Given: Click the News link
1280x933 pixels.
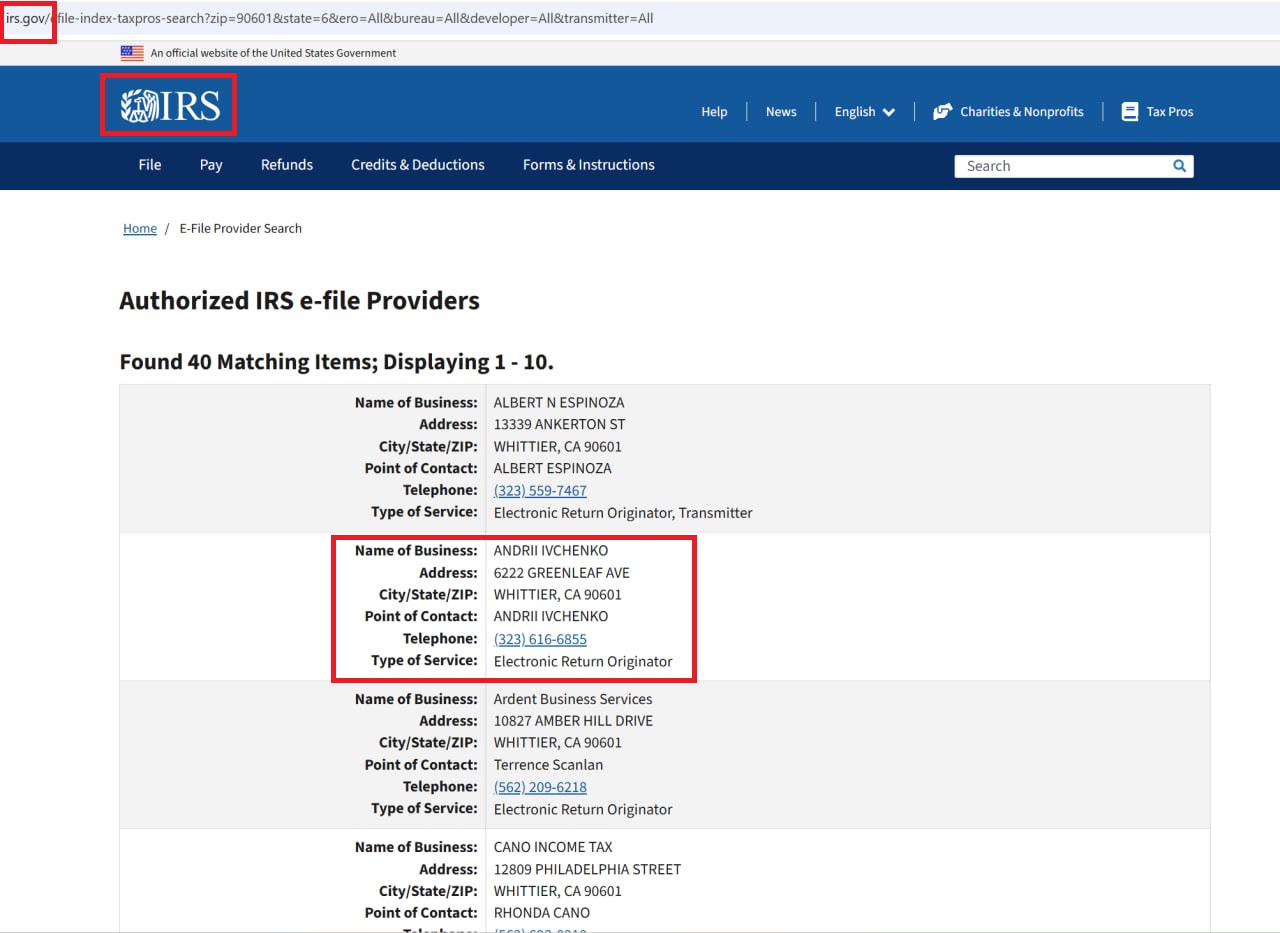Looking at the screenshot, I should click(781, 112).
